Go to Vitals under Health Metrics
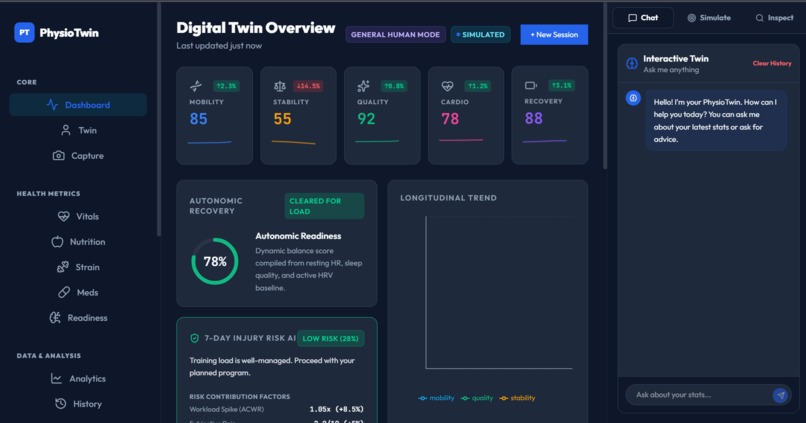Image resolution: width=806 pixels, height=423 pixels. (x=78, y=216)
